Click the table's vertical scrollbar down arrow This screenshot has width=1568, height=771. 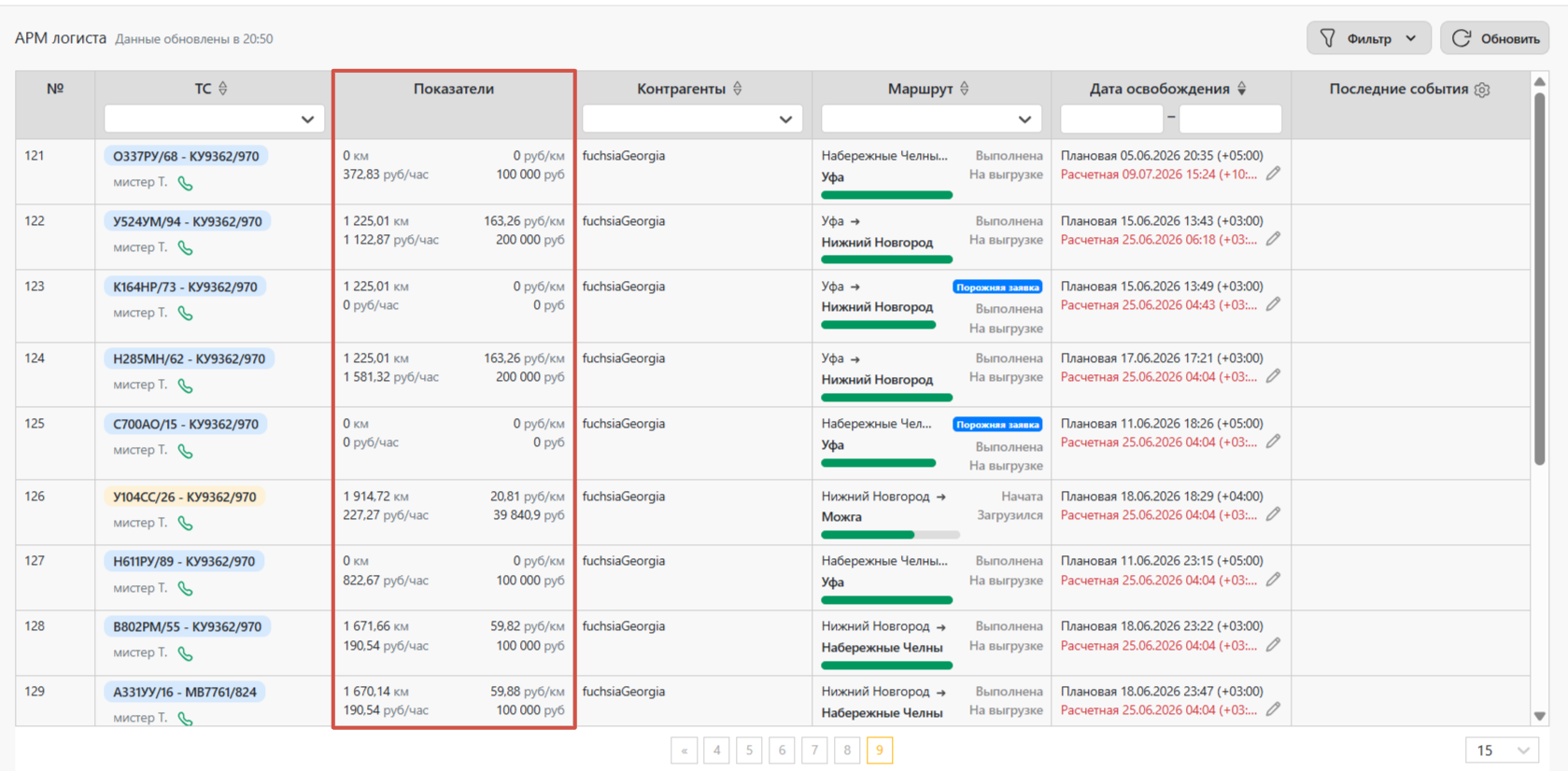point(1540,716)
